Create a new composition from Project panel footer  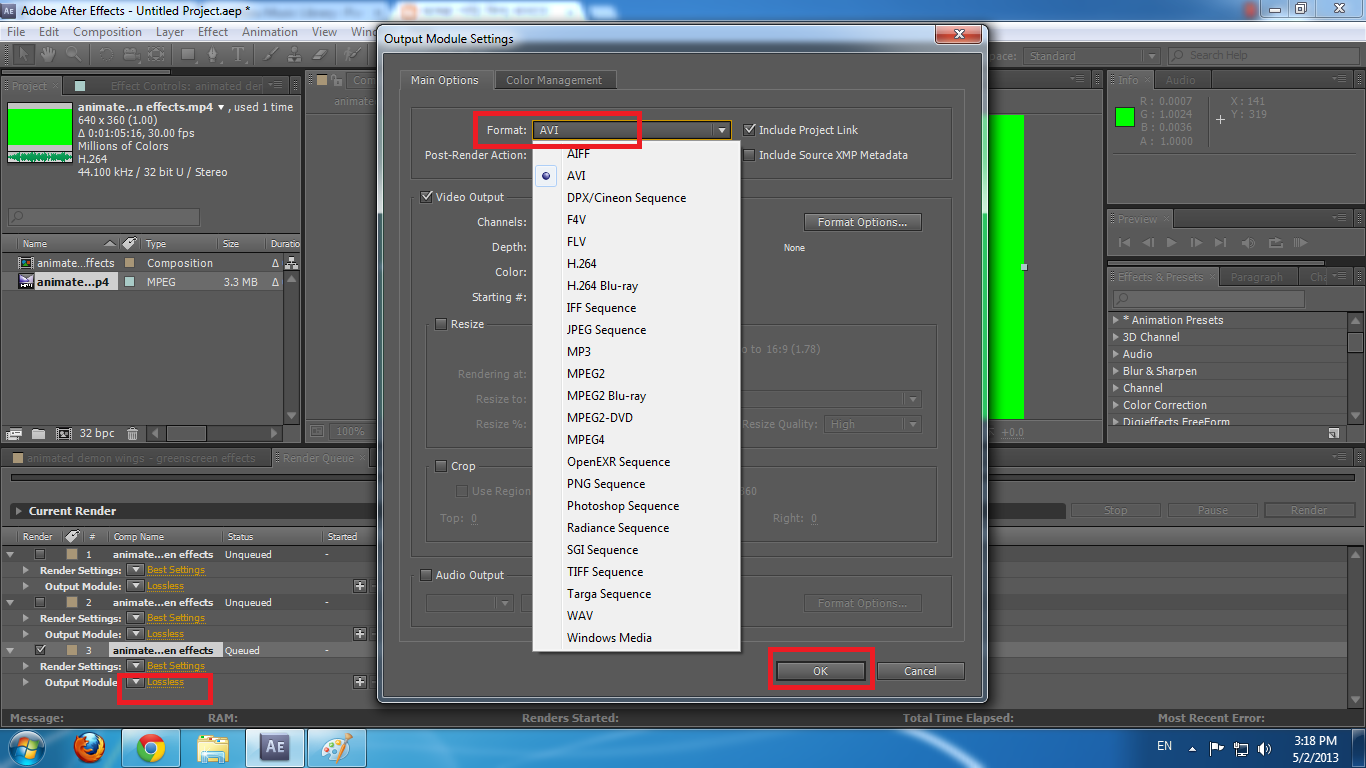[x=63, y=434]
